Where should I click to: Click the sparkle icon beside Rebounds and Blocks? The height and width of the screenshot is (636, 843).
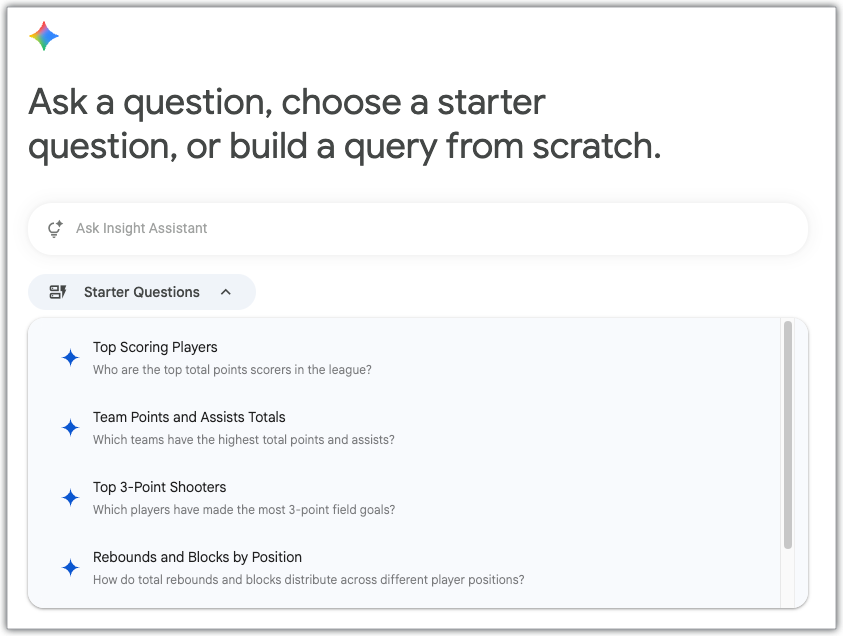click(70, 567)
